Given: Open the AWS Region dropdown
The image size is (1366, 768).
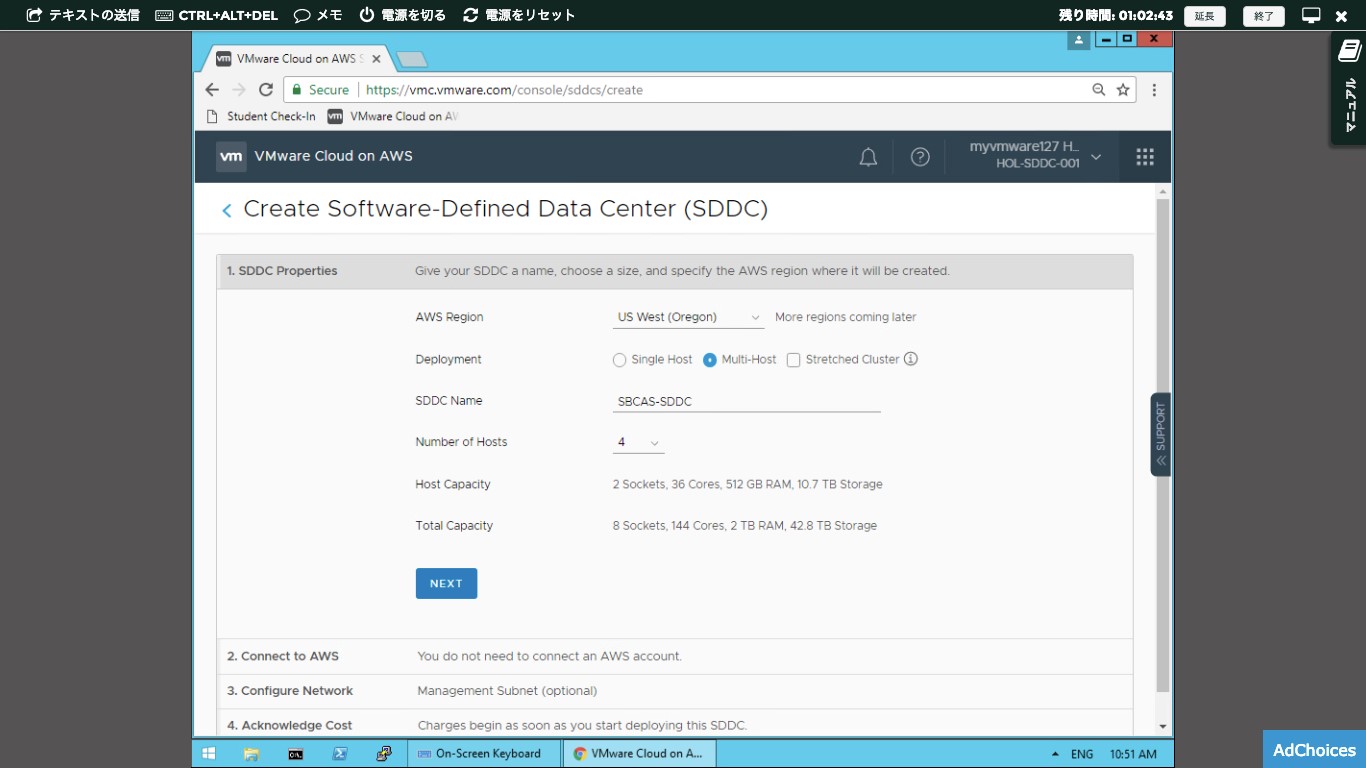Looking at the screenshot, I should pos(688,317).
